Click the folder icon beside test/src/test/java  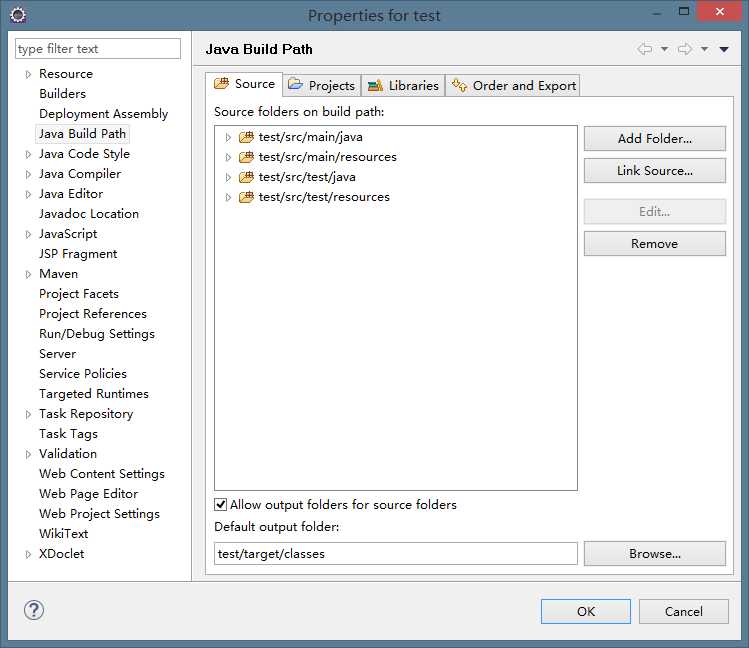click(x=246, y=177)
